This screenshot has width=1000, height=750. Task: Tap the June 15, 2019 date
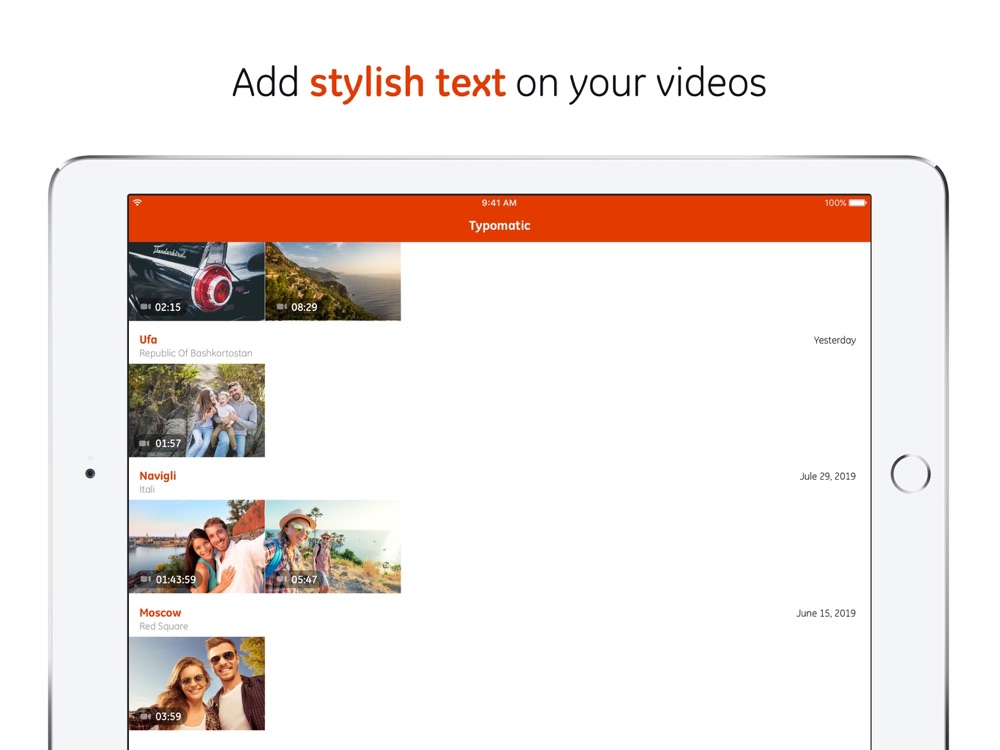(x=826, y=613)
